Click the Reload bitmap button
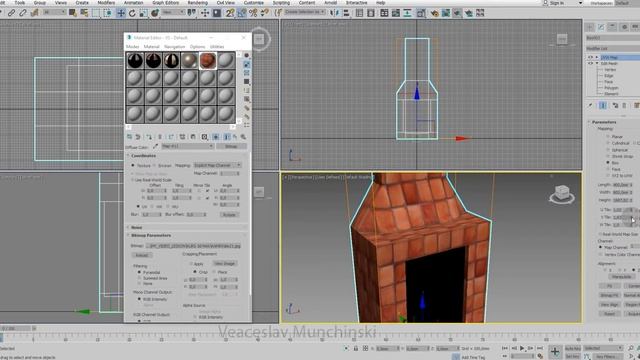The width and height of the screenshot is (640, 360). (142, 255)
